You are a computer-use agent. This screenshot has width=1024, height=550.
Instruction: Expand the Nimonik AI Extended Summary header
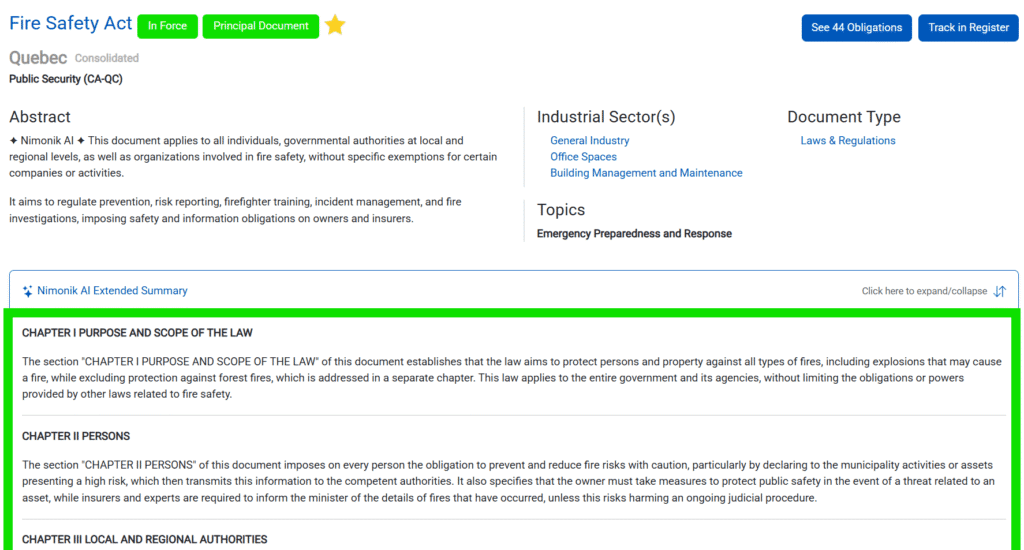click(x=112, y=291)
